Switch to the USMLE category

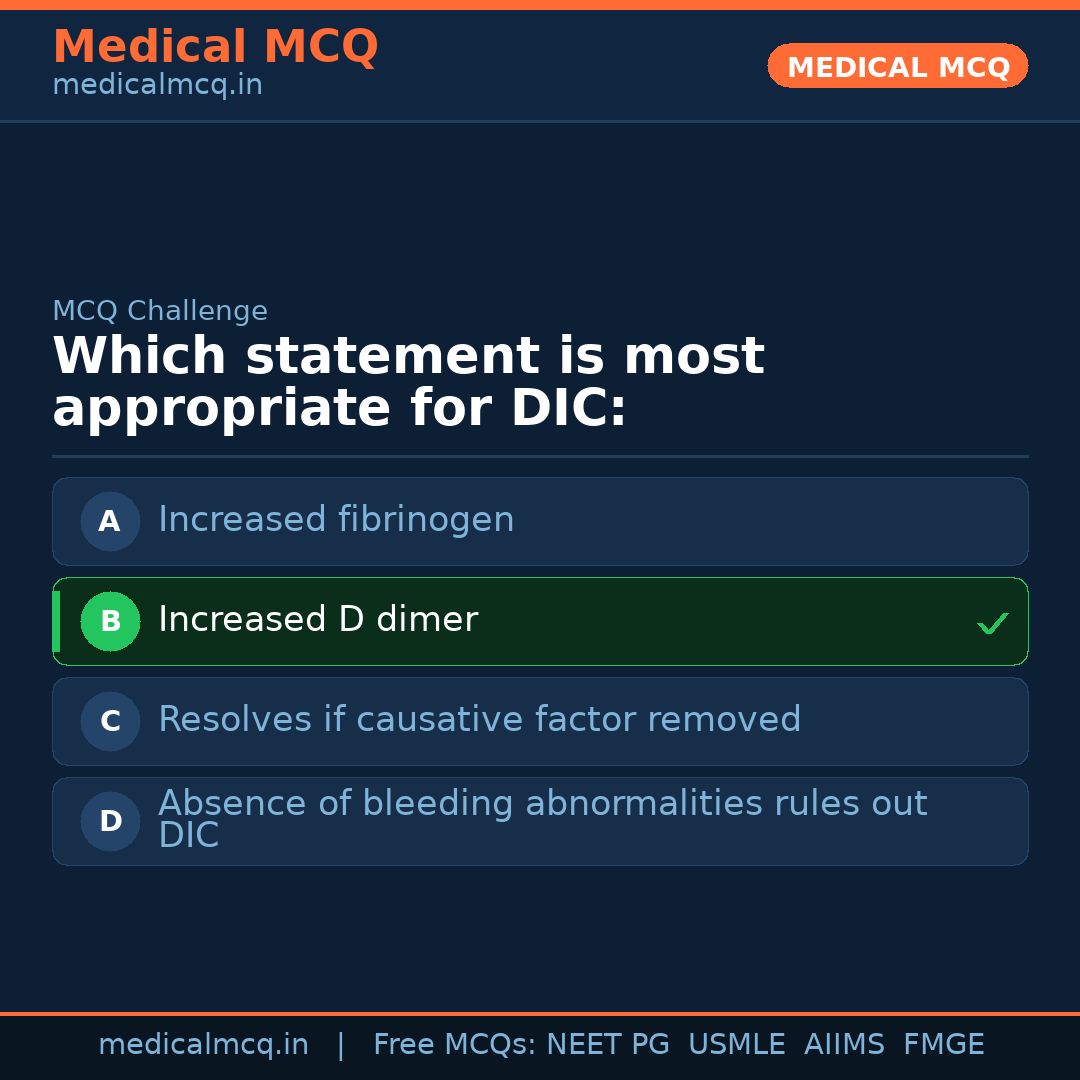pos(737,1044)
